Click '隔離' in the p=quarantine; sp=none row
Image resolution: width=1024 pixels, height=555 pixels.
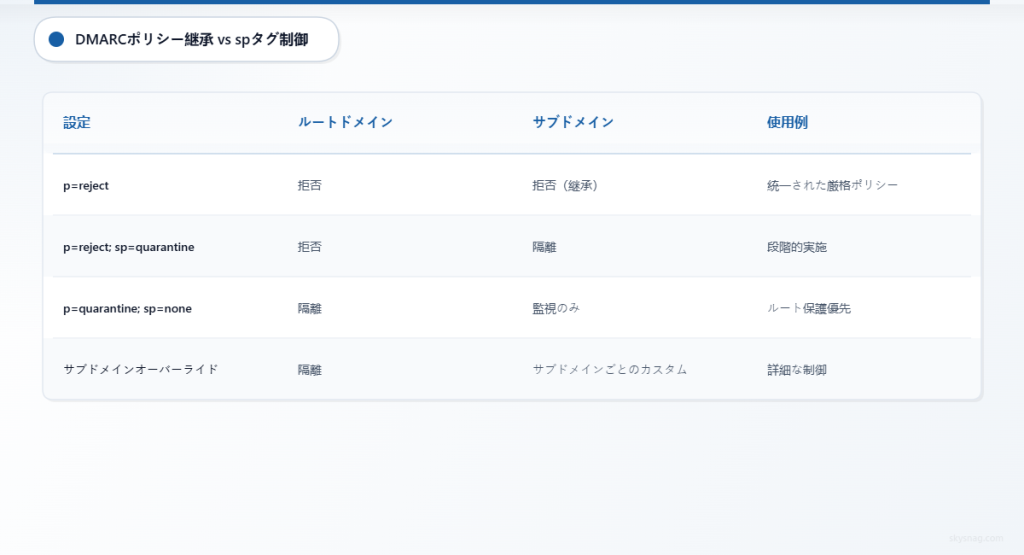point(310,308)
